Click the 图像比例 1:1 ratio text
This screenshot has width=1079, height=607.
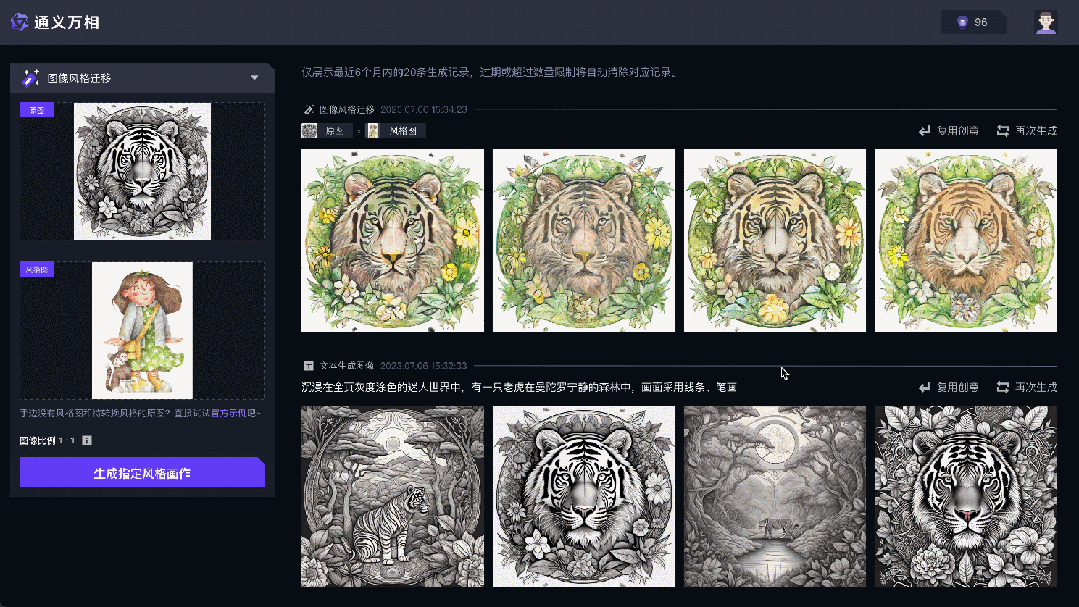tap(47, 440)
